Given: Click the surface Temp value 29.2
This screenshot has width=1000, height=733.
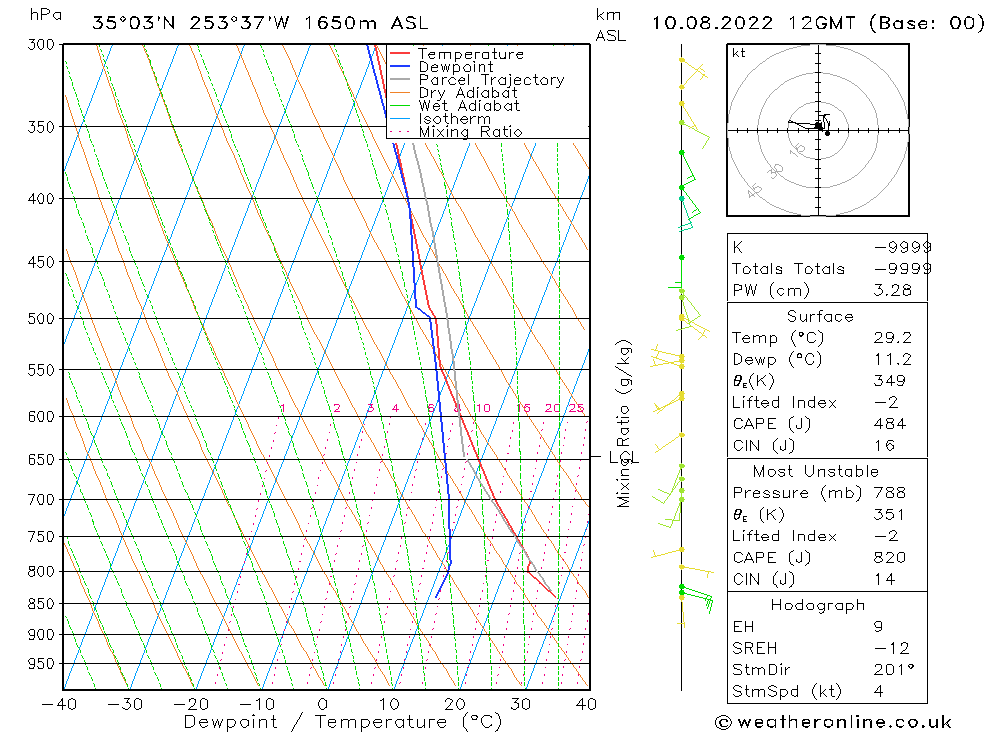Looking at the screenshot, I should pyautogui.click(x=892, y=337).
